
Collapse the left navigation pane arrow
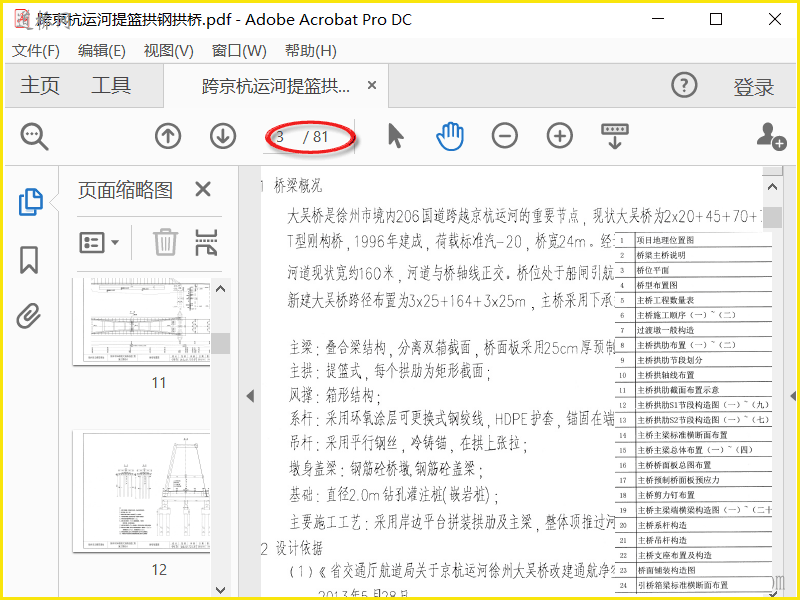point(250,396)
